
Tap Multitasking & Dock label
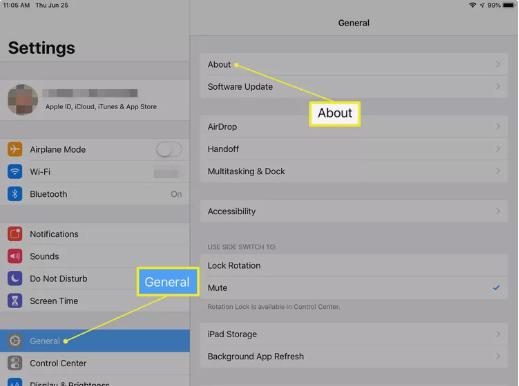pyautogui.click(x=246, y=171)
